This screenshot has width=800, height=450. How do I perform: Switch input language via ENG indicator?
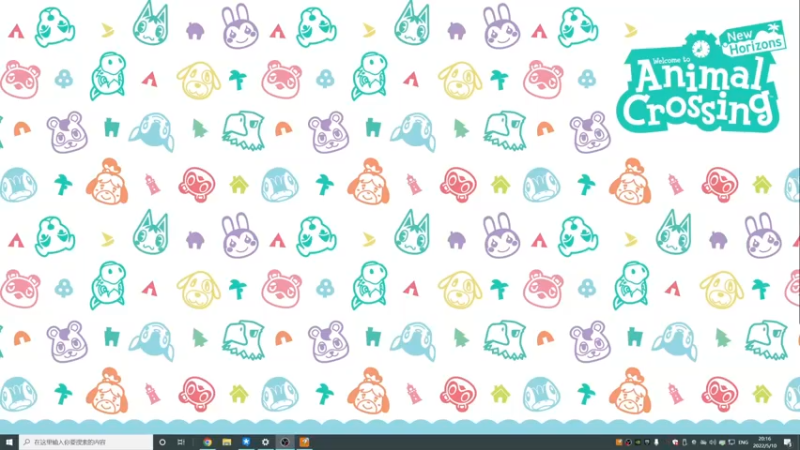pyautogui.click(x=743, y=442)
